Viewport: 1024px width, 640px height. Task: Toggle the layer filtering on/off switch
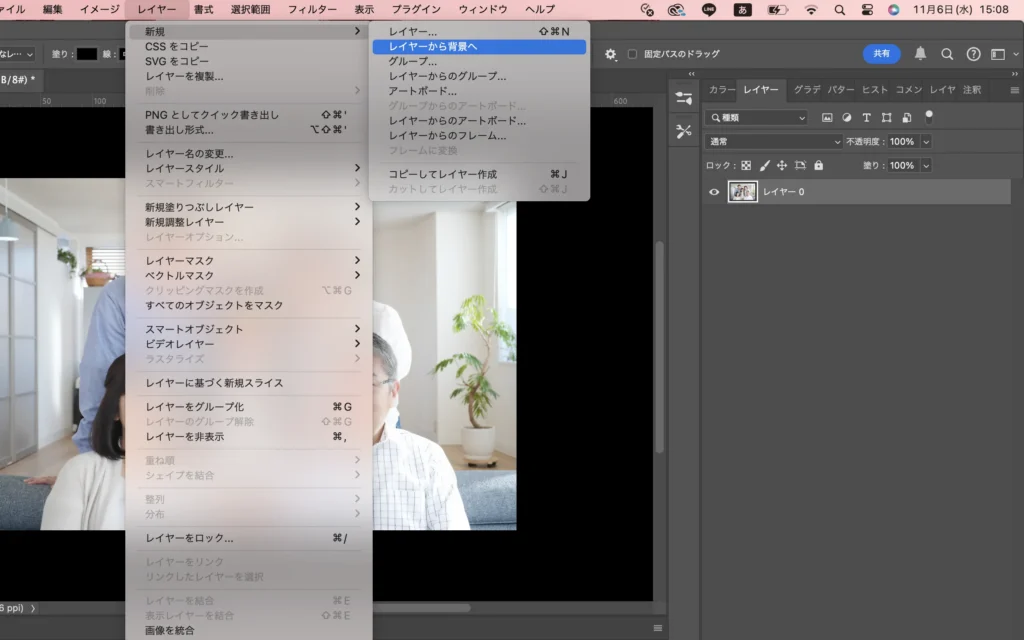click(929, 117)
